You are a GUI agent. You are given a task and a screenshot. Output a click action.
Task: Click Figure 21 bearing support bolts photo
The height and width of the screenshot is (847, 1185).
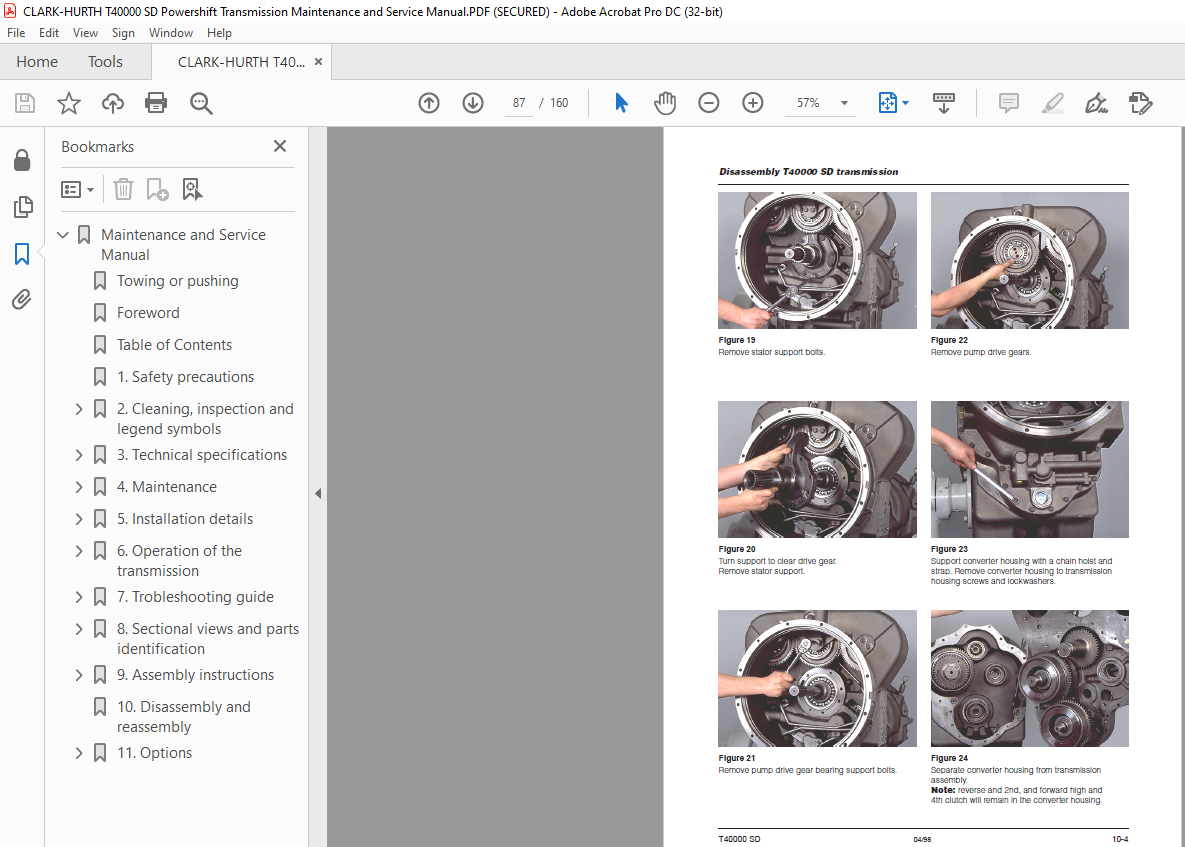[817, 679]
